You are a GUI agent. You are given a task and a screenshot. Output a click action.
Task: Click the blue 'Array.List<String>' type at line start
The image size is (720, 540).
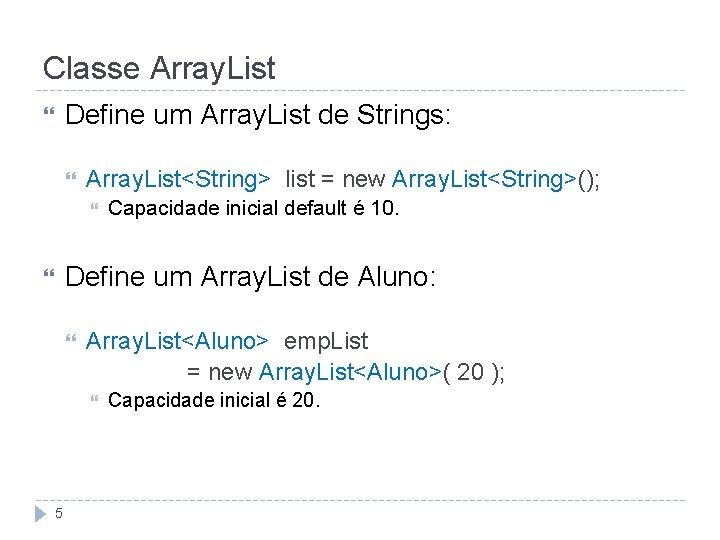point(178,180)
